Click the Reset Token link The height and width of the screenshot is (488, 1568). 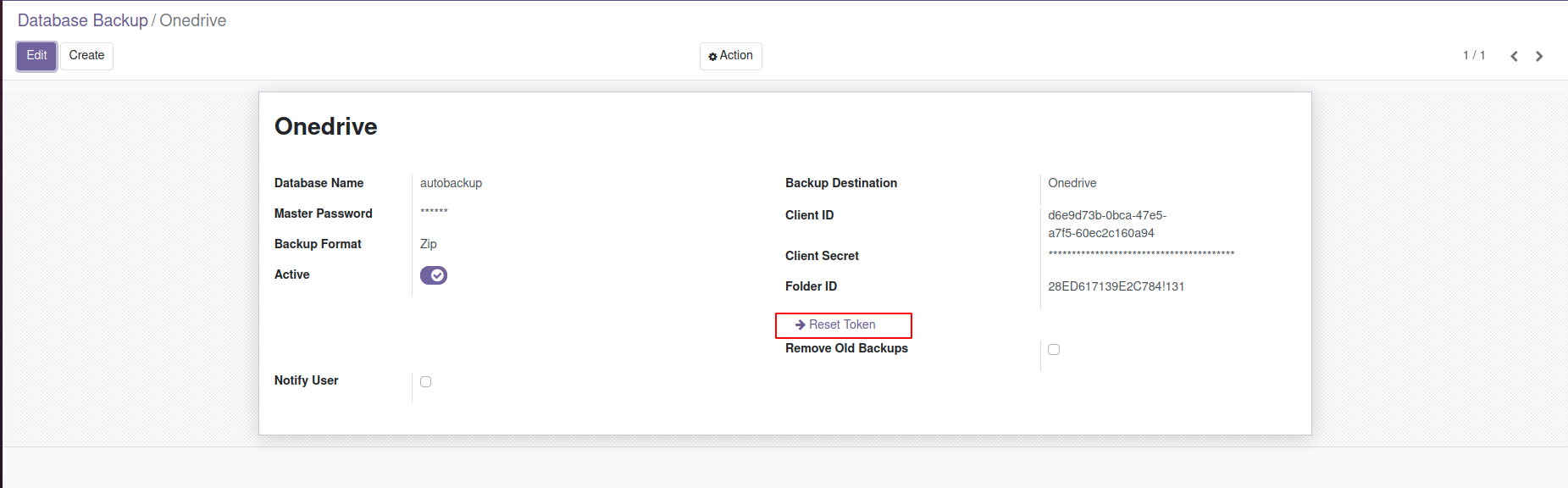pyautogui.click(x=842, y=324)
